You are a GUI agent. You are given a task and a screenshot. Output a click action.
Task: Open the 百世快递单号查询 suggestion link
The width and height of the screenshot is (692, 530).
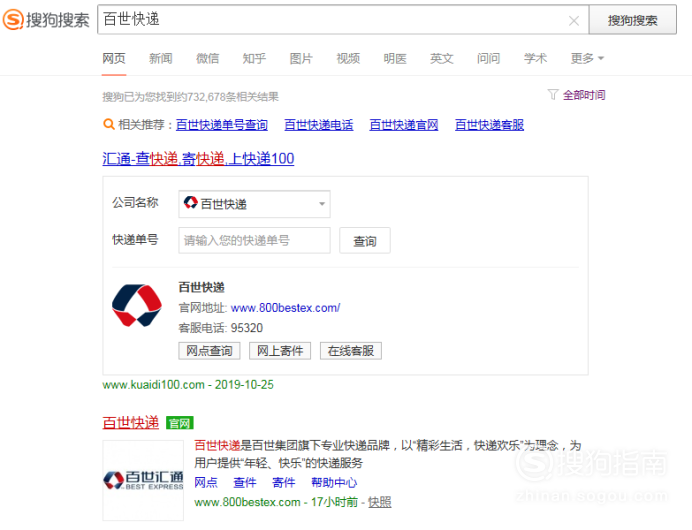coord(222,125)
